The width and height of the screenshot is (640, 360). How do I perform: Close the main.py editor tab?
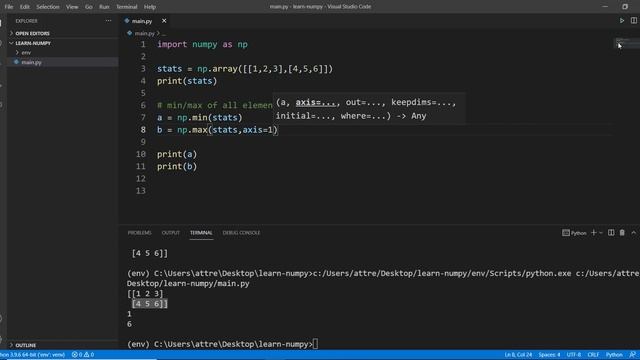(x=164, y=21)
